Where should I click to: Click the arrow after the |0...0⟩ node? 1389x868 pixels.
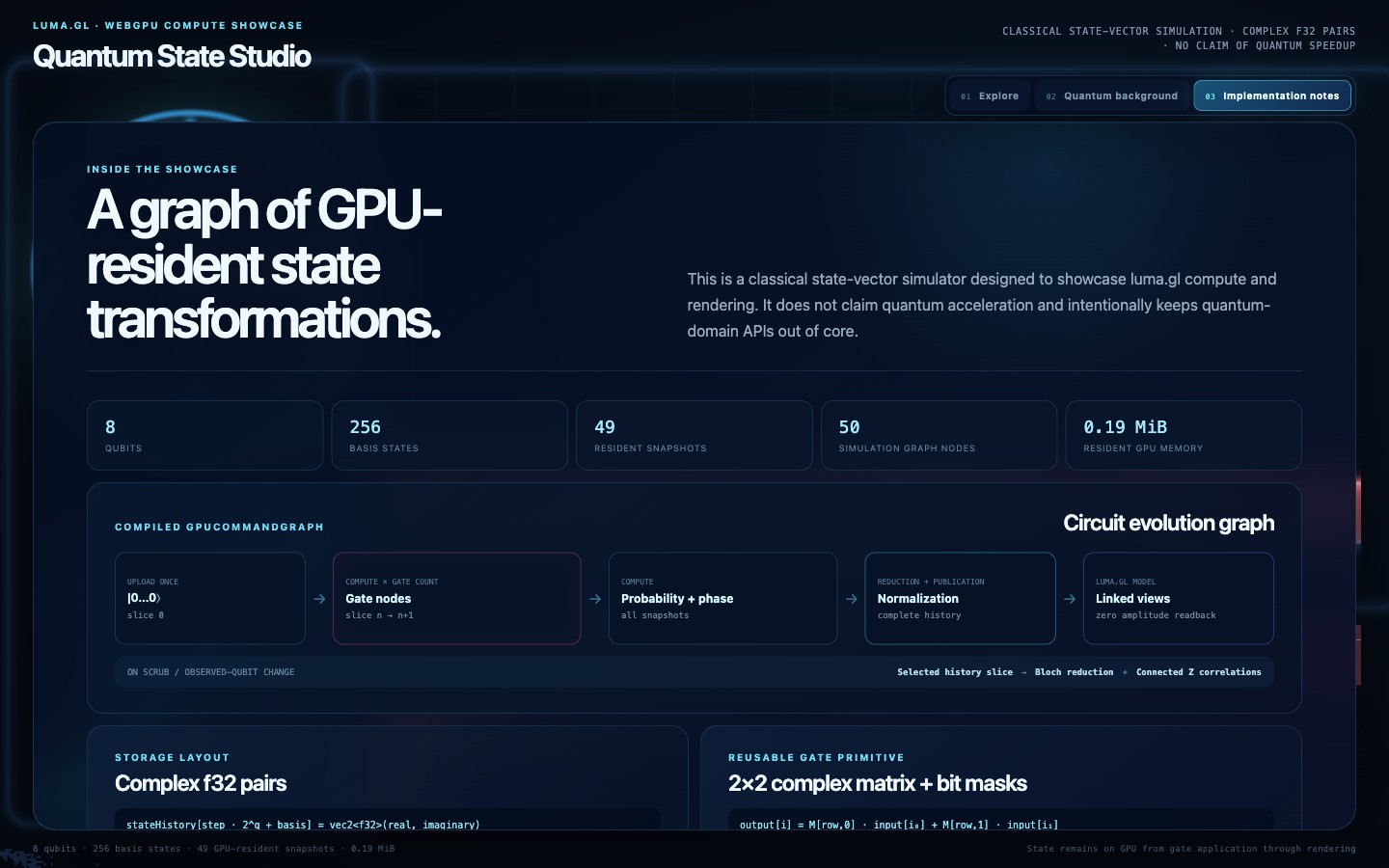319,599
